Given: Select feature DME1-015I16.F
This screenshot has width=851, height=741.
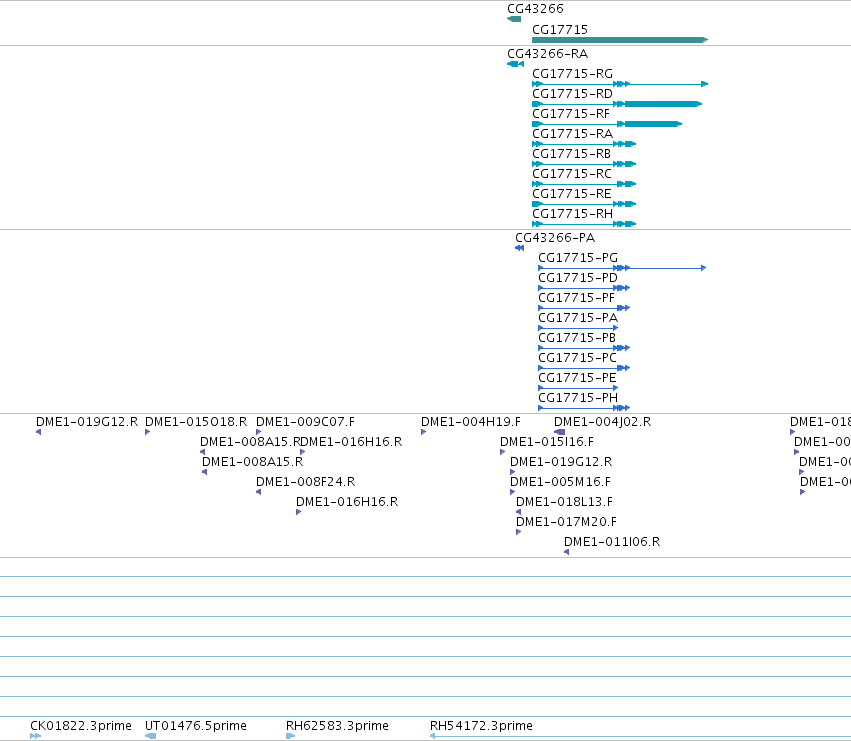Looking at the screenshot, I should [547, 442].
